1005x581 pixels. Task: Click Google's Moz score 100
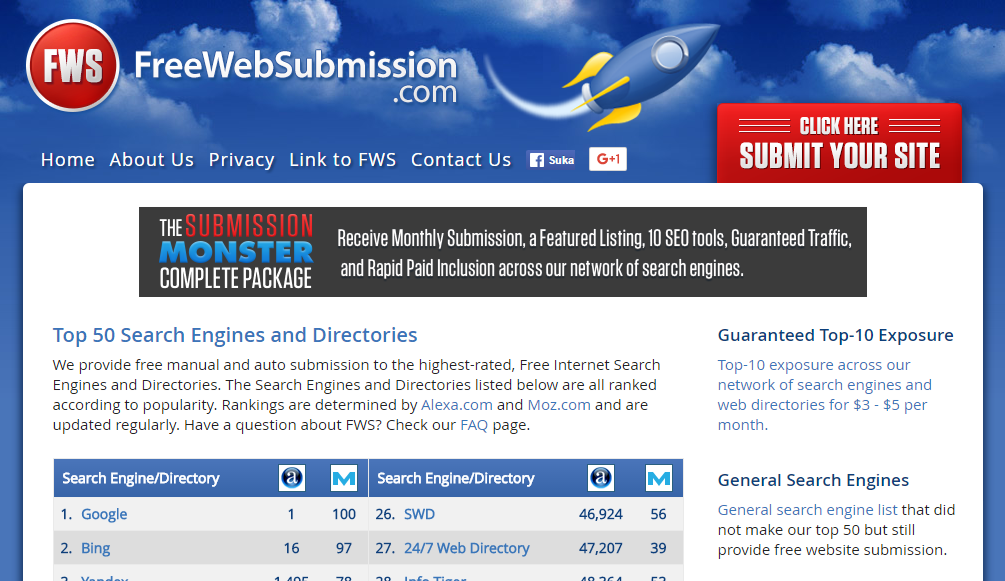pos(344,514)
